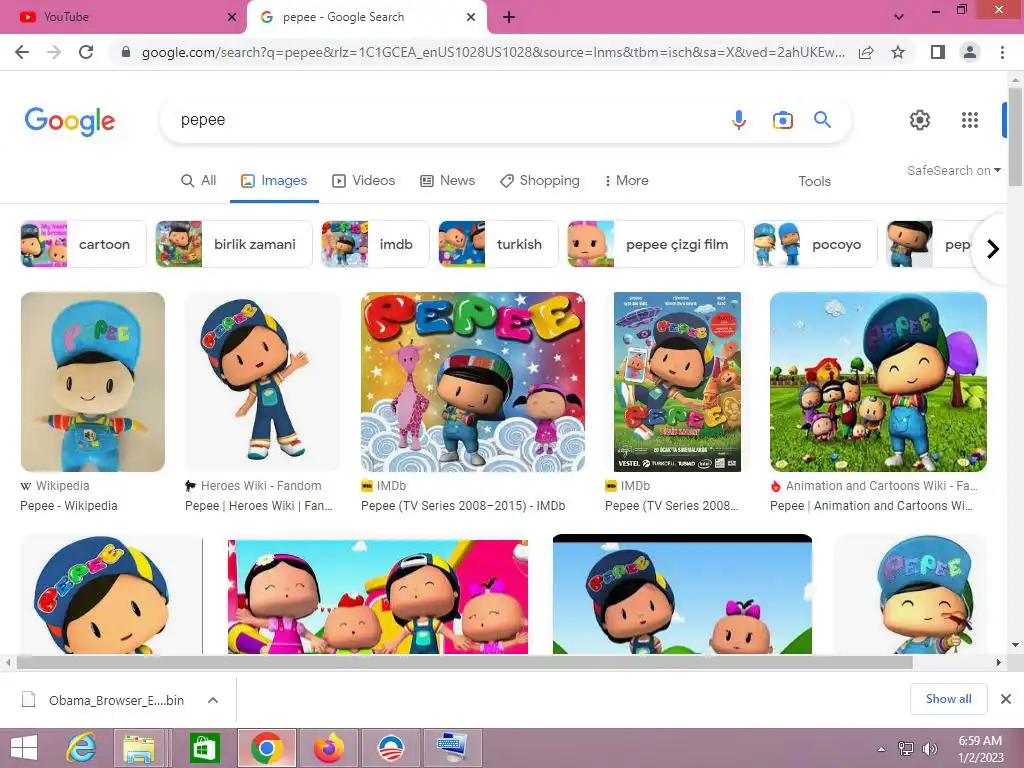
Task: Reload the page with the refresh icon
Action: point(86,52)
